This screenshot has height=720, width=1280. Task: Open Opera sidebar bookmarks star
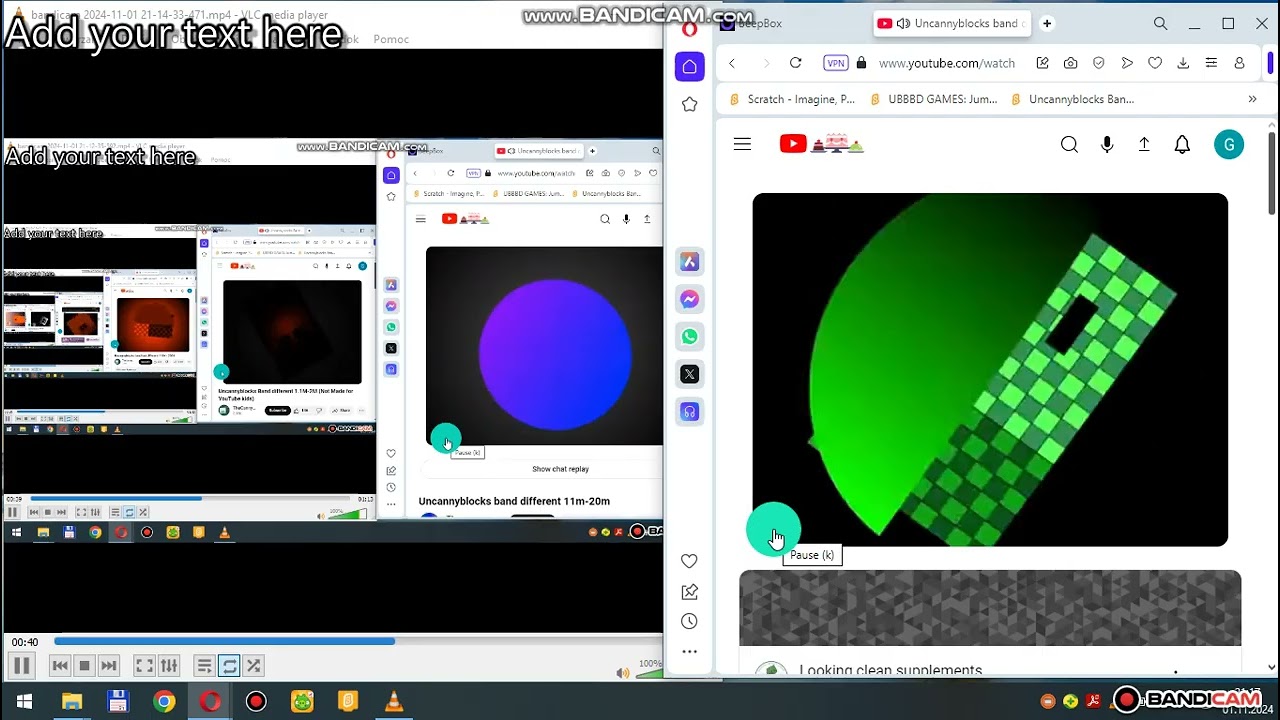689,104
